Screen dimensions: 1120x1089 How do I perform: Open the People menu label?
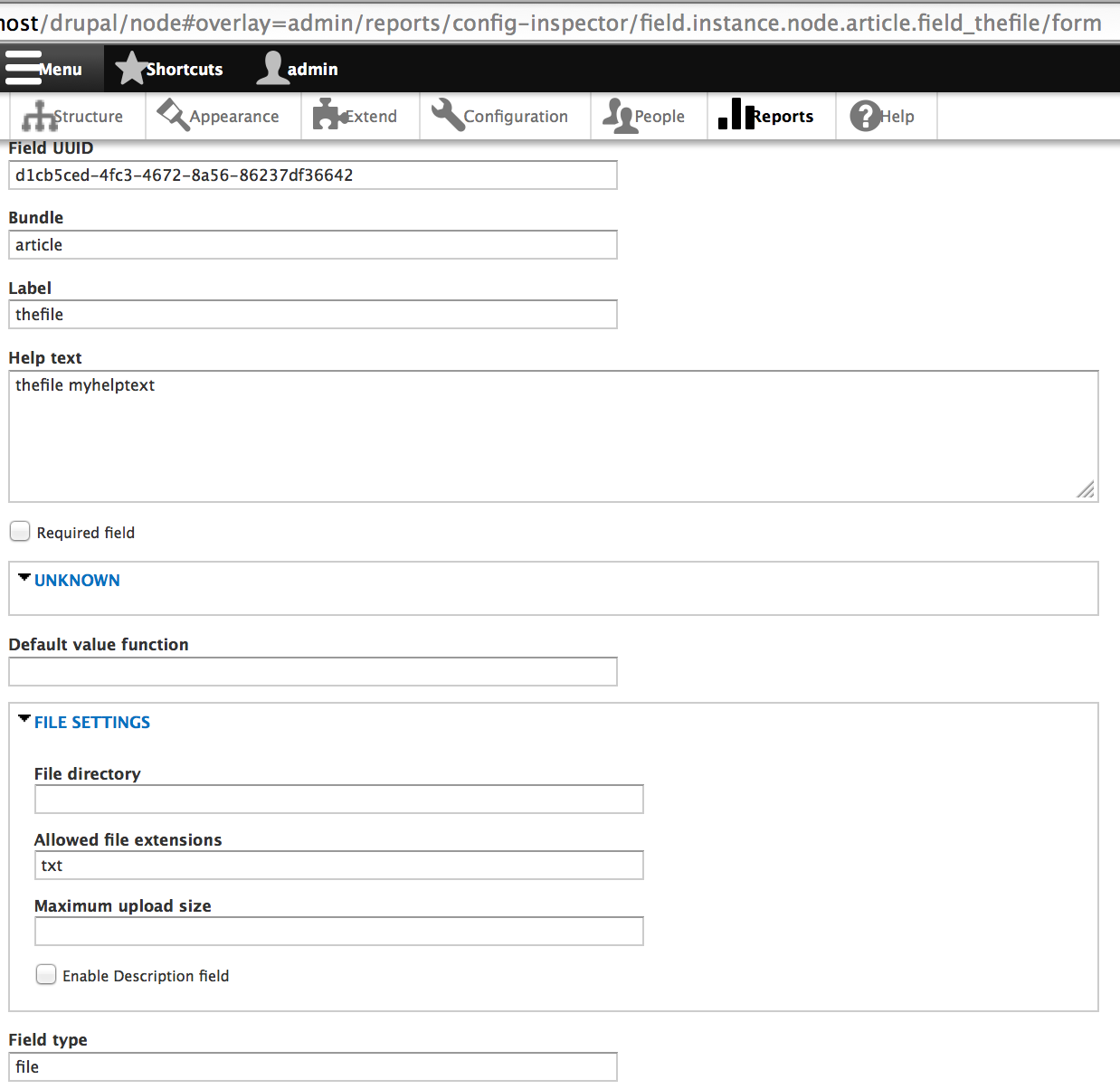pyautogui.click(x=660, y=117)
